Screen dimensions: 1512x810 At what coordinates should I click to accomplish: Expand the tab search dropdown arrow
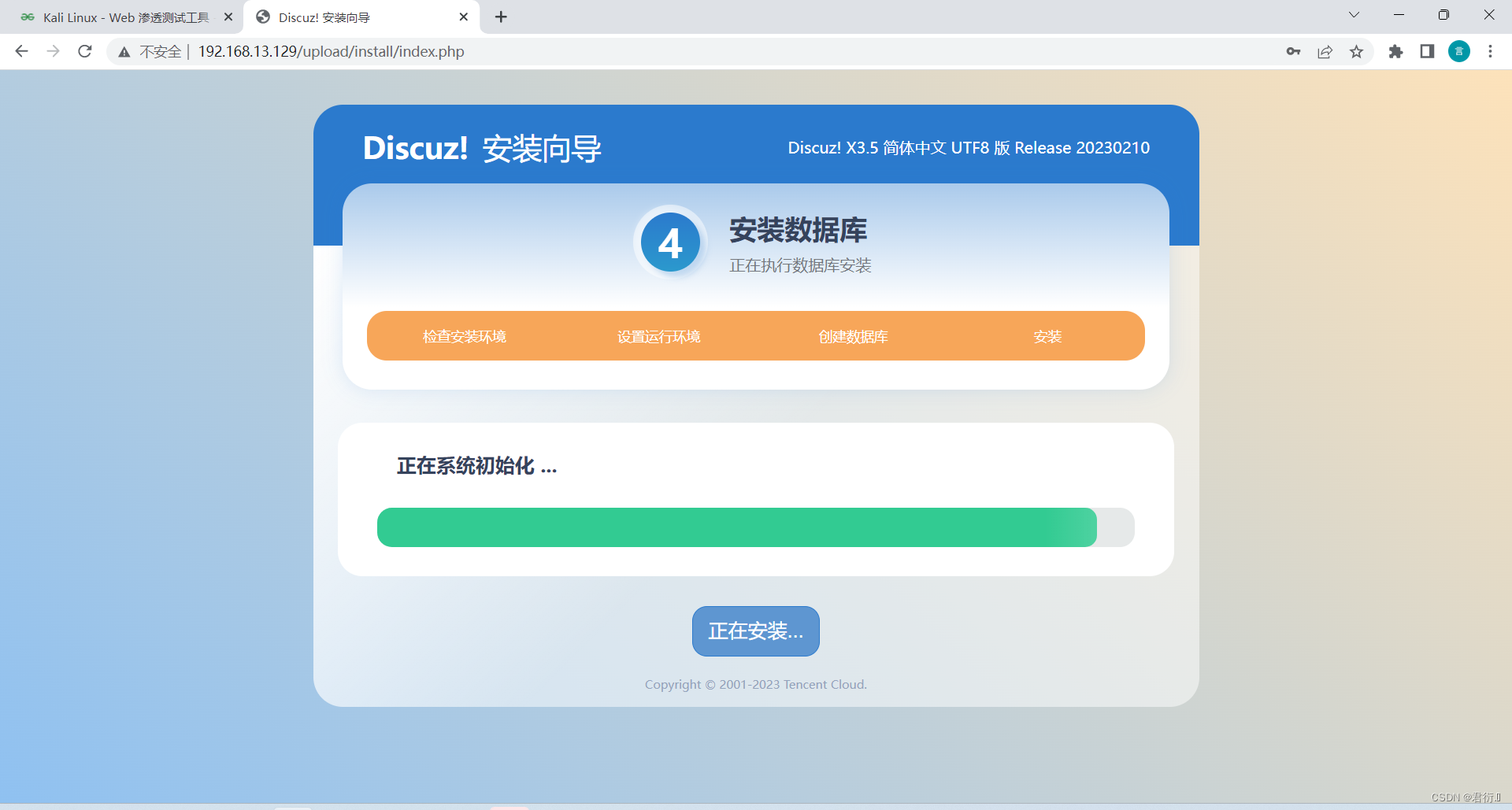pyautogui.click(x=1354, y=15)
